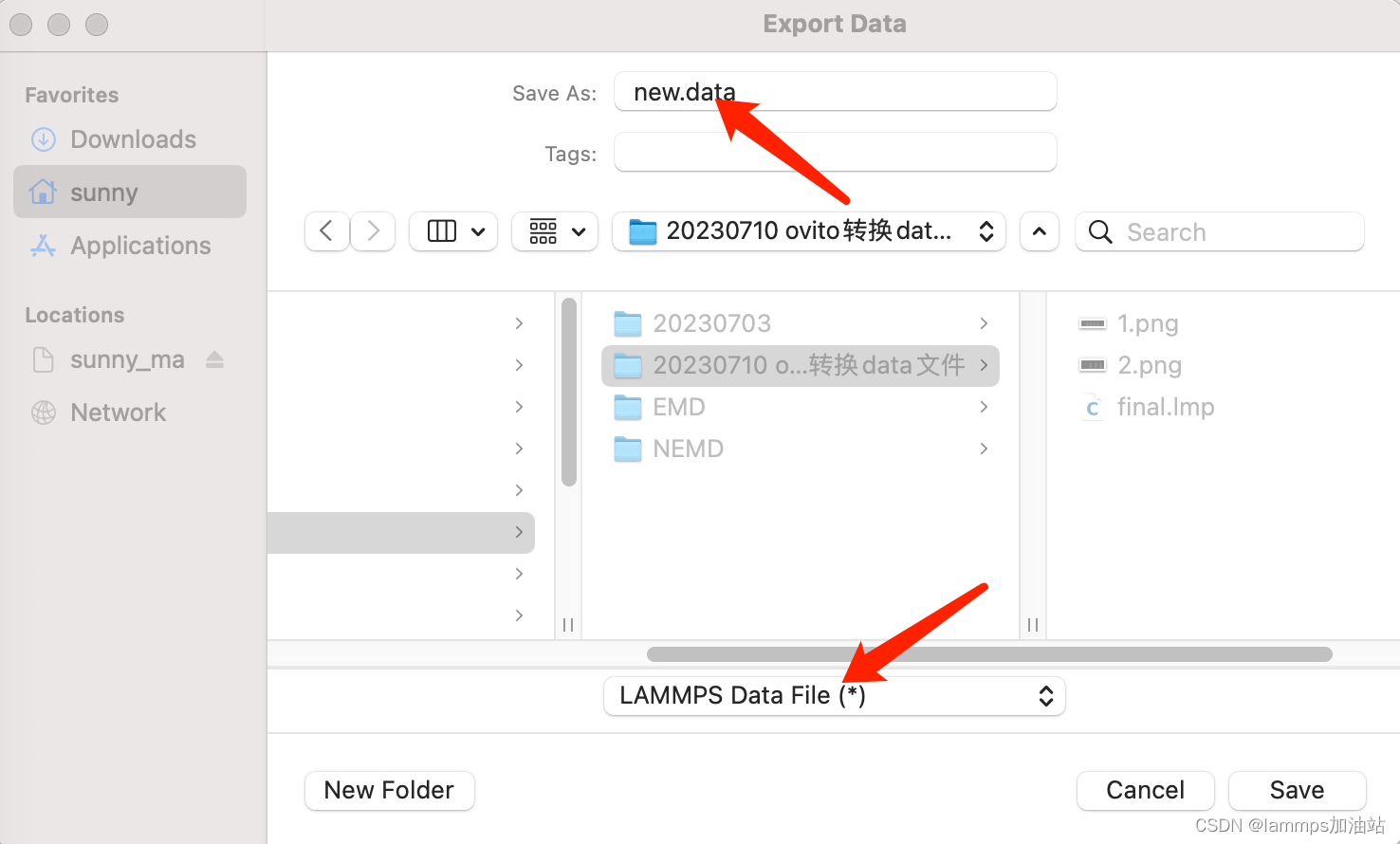Open Downloads from the Favorites sidebar
The image size is (1400, 844).
tap(132, 138)
